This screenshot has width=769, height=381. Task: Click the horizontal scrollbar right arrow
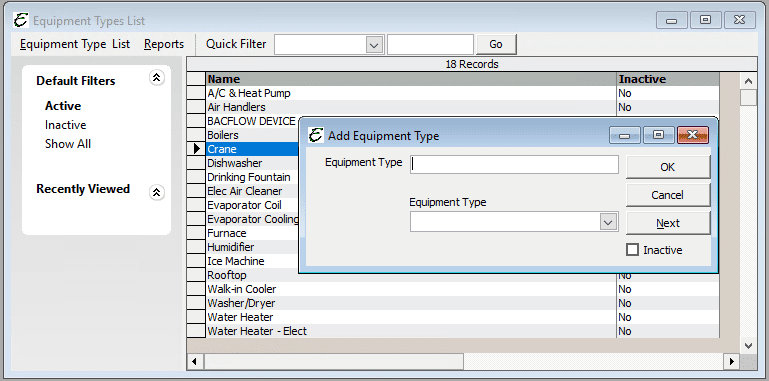click(732, 362)
